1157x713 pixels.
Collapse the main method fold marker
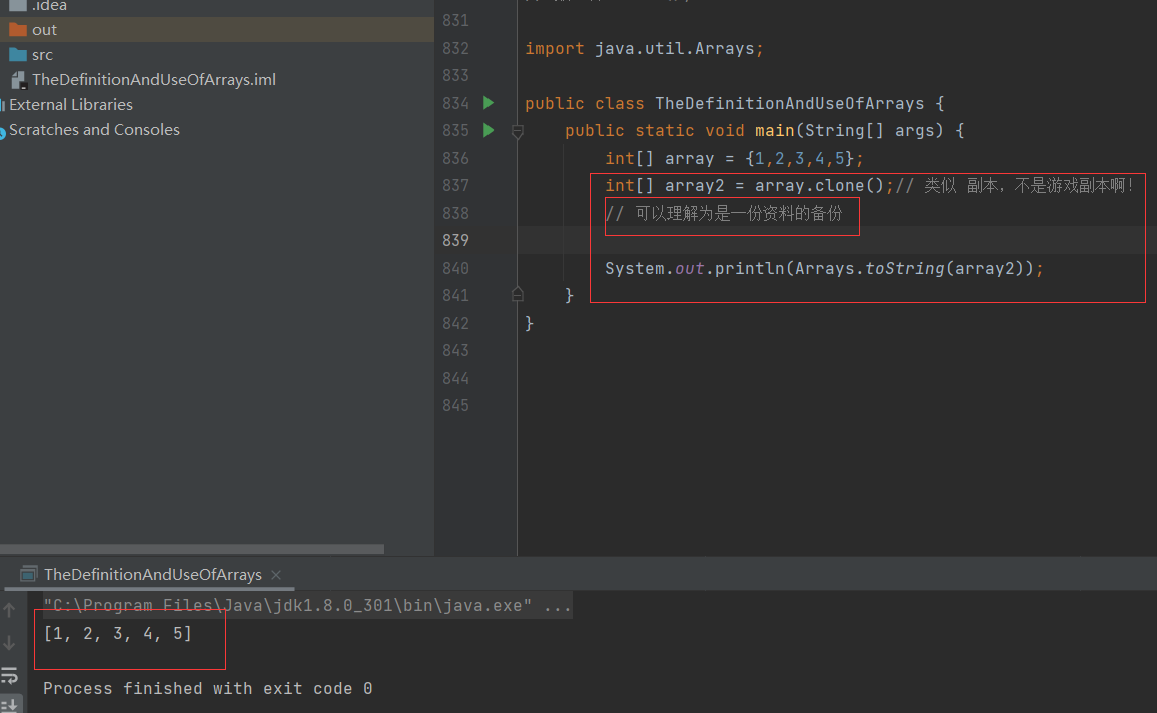point(518,131)
